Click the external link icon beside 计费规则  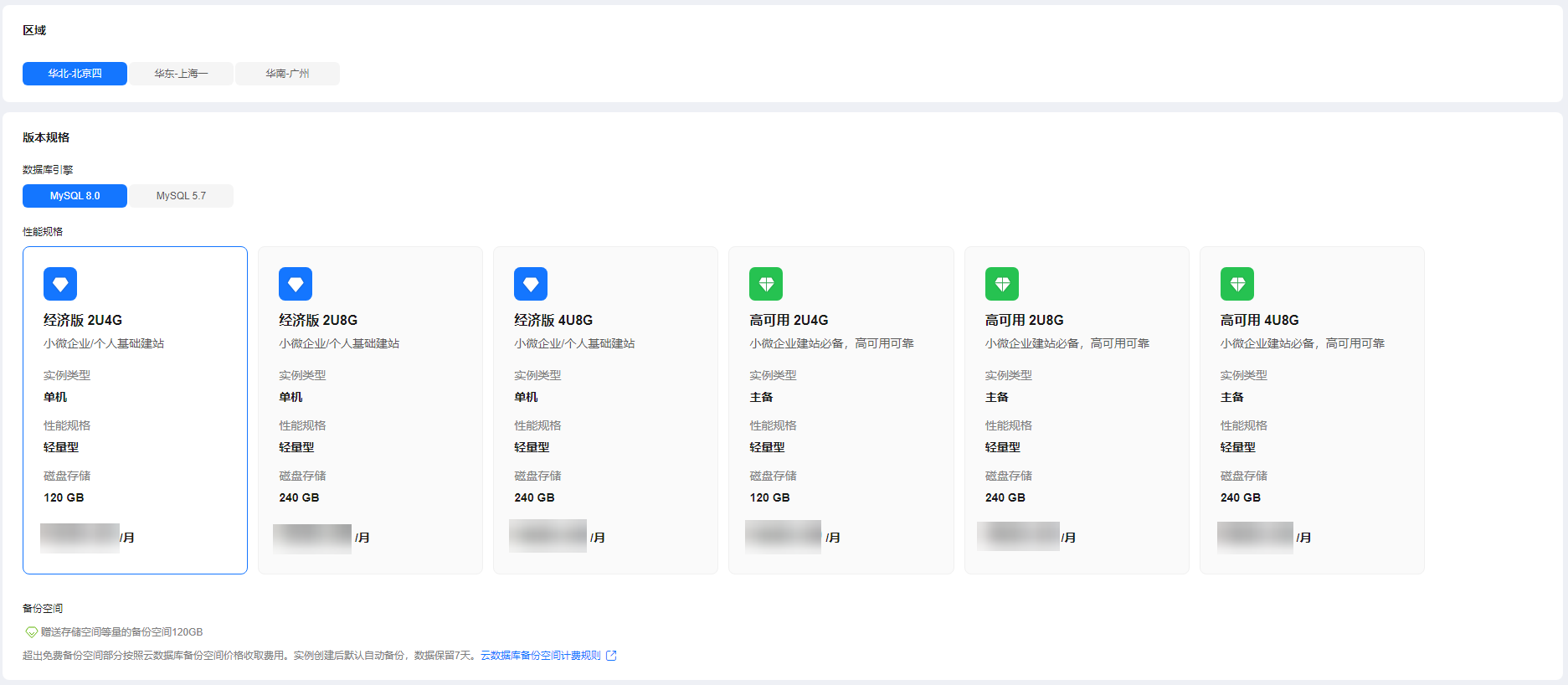[x=611, y=656]
